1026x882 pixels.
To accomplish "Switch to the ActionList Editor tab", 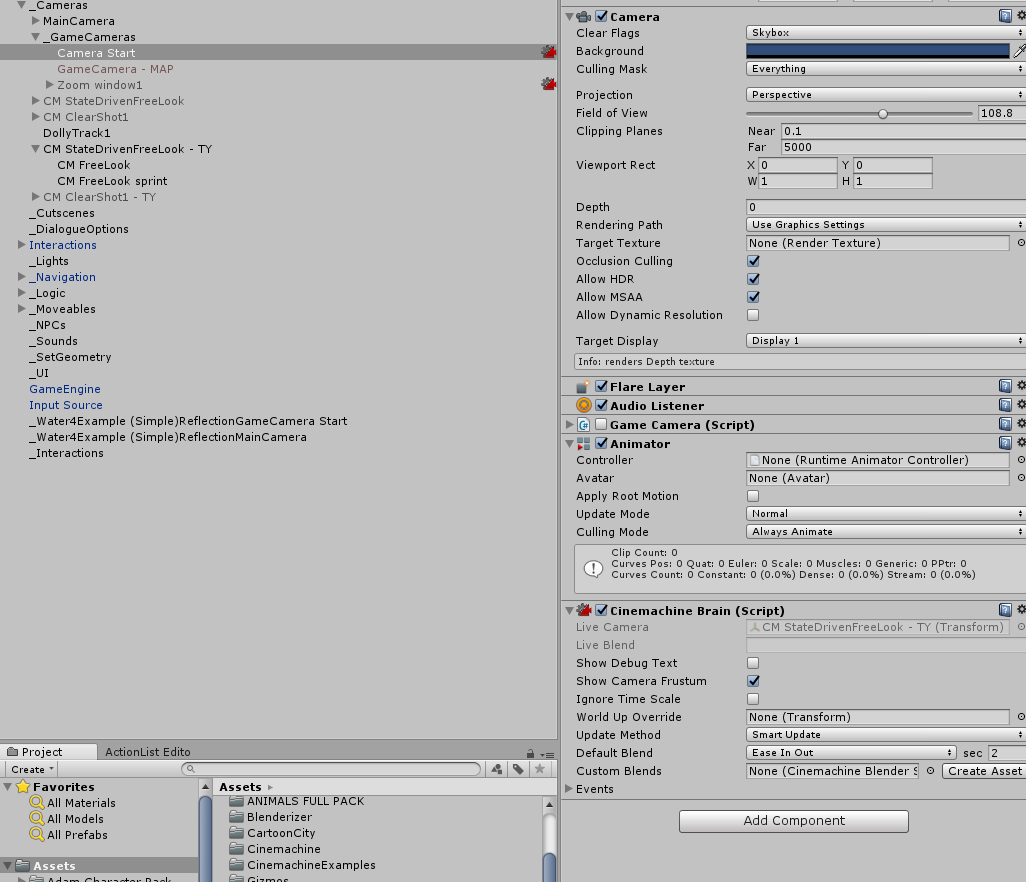I will point(147,752).
